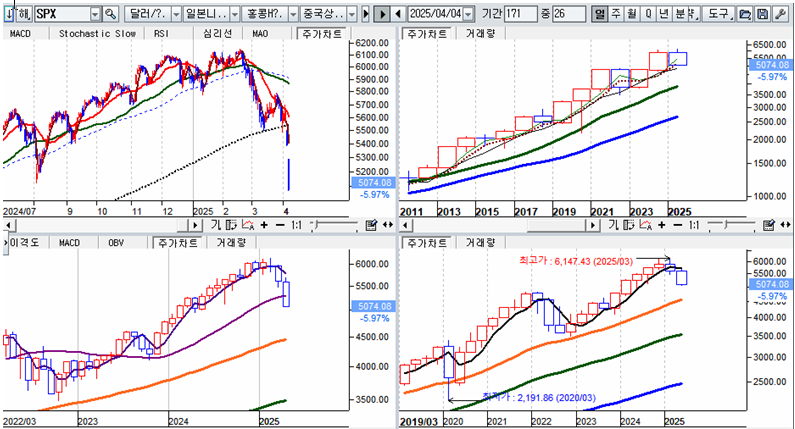Click the 홍콩H quick-link button
This screenshot has height=429, width=795.
[x=264, y=14]
